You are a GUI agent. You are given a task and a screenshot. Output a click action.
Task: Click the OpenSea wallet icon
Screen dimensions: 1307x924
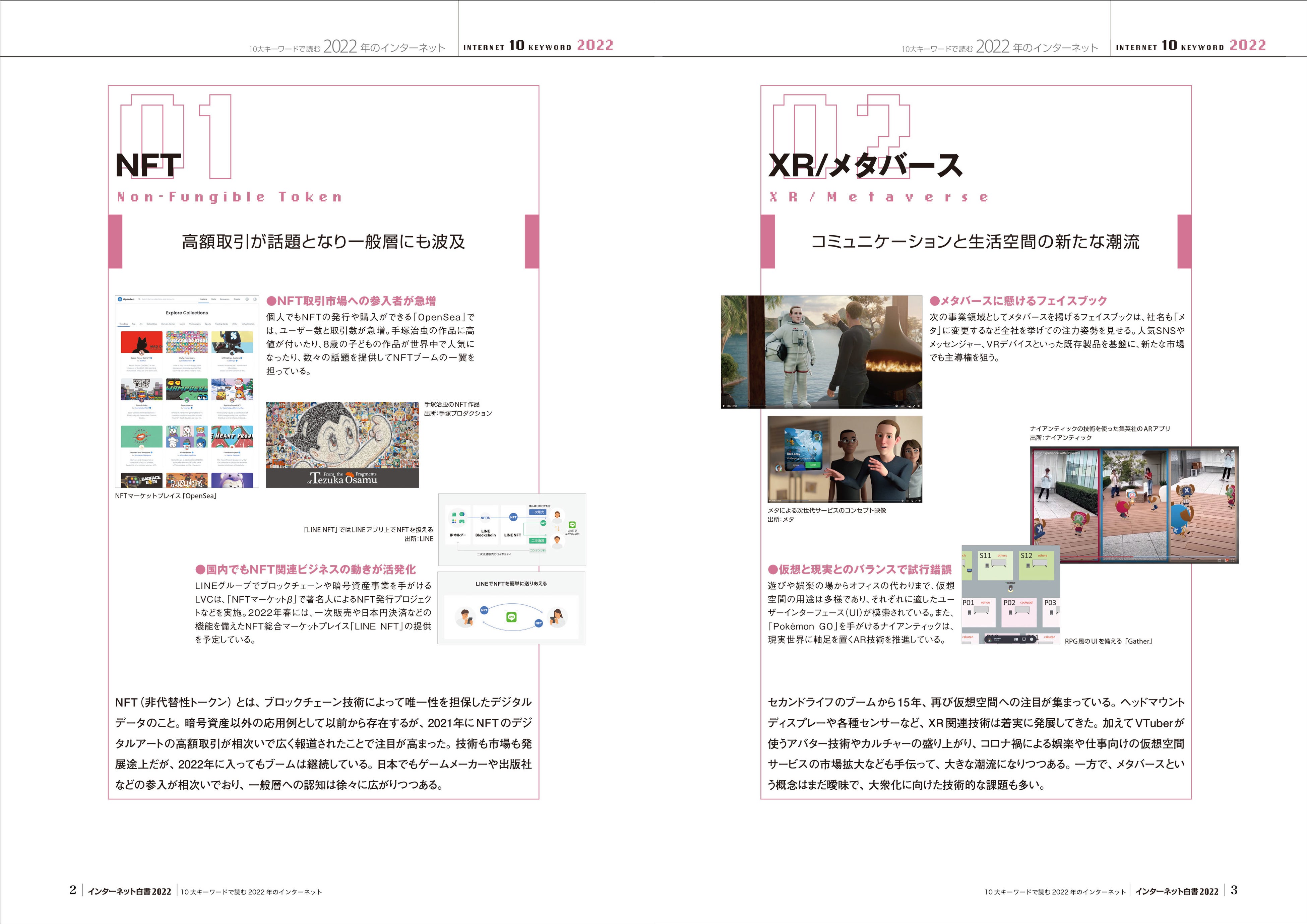[x=254, y=299]
